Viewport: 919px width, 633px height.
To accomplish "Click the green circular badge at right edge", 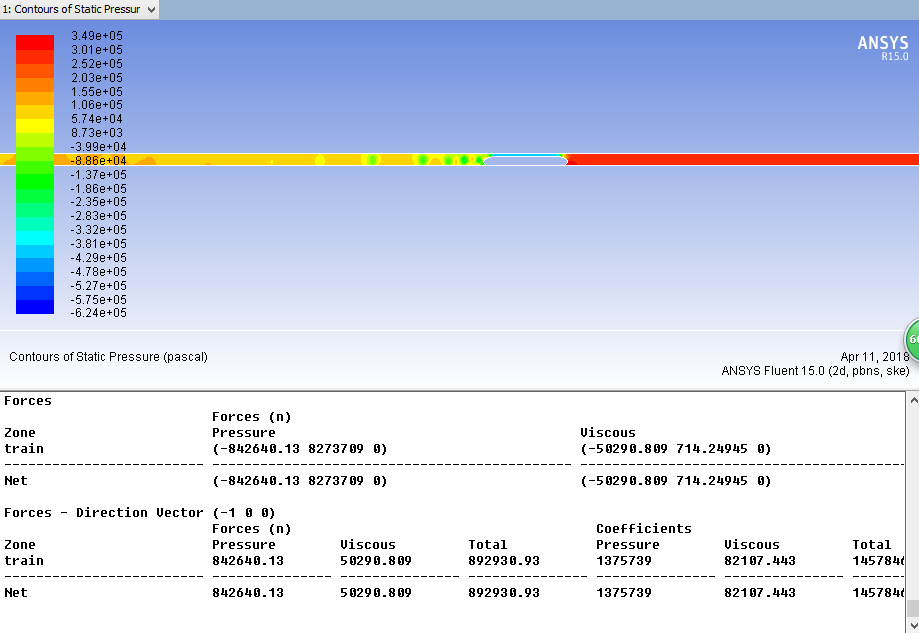I will 912,340.
